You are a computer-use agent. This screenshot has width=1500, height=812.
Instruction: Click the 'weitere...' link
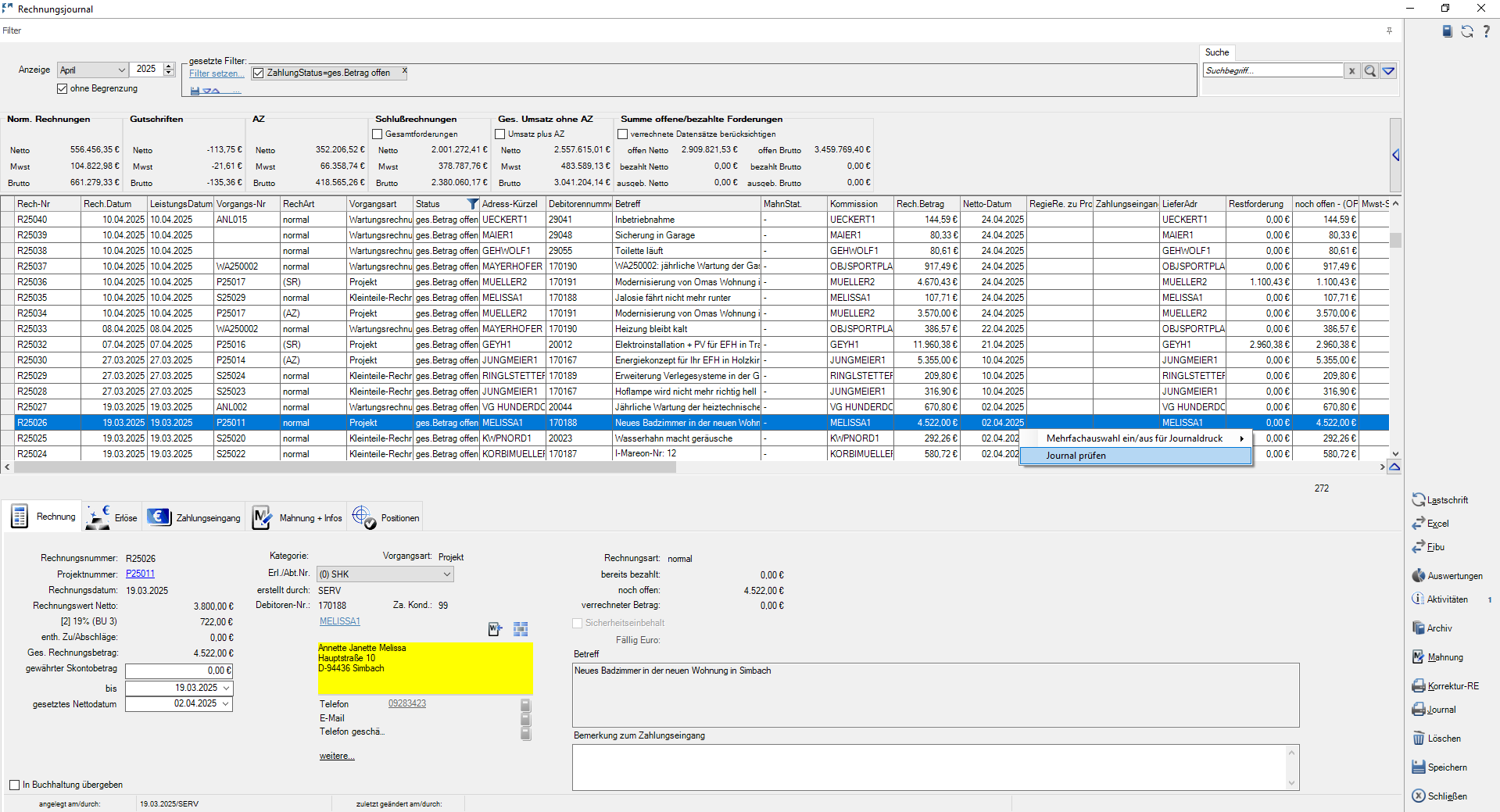337,756
